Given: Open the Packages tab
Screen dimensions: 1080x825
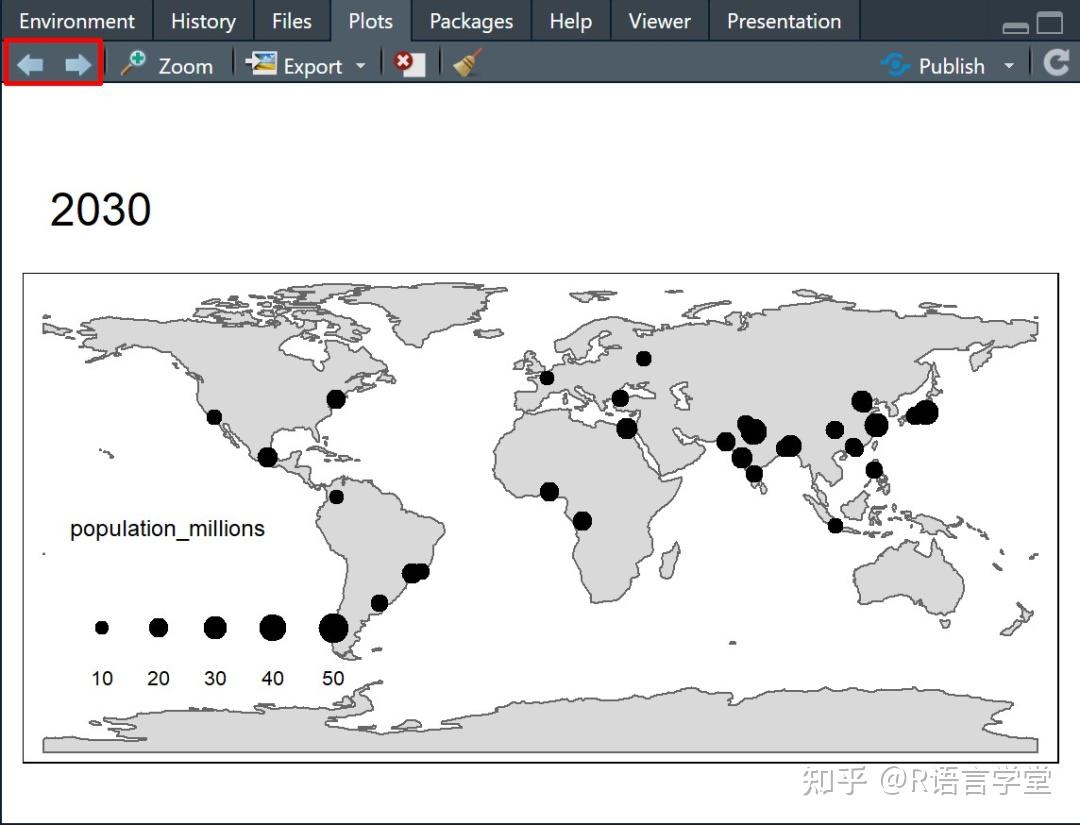Looking at the screenshot, I should click(471, 20).
